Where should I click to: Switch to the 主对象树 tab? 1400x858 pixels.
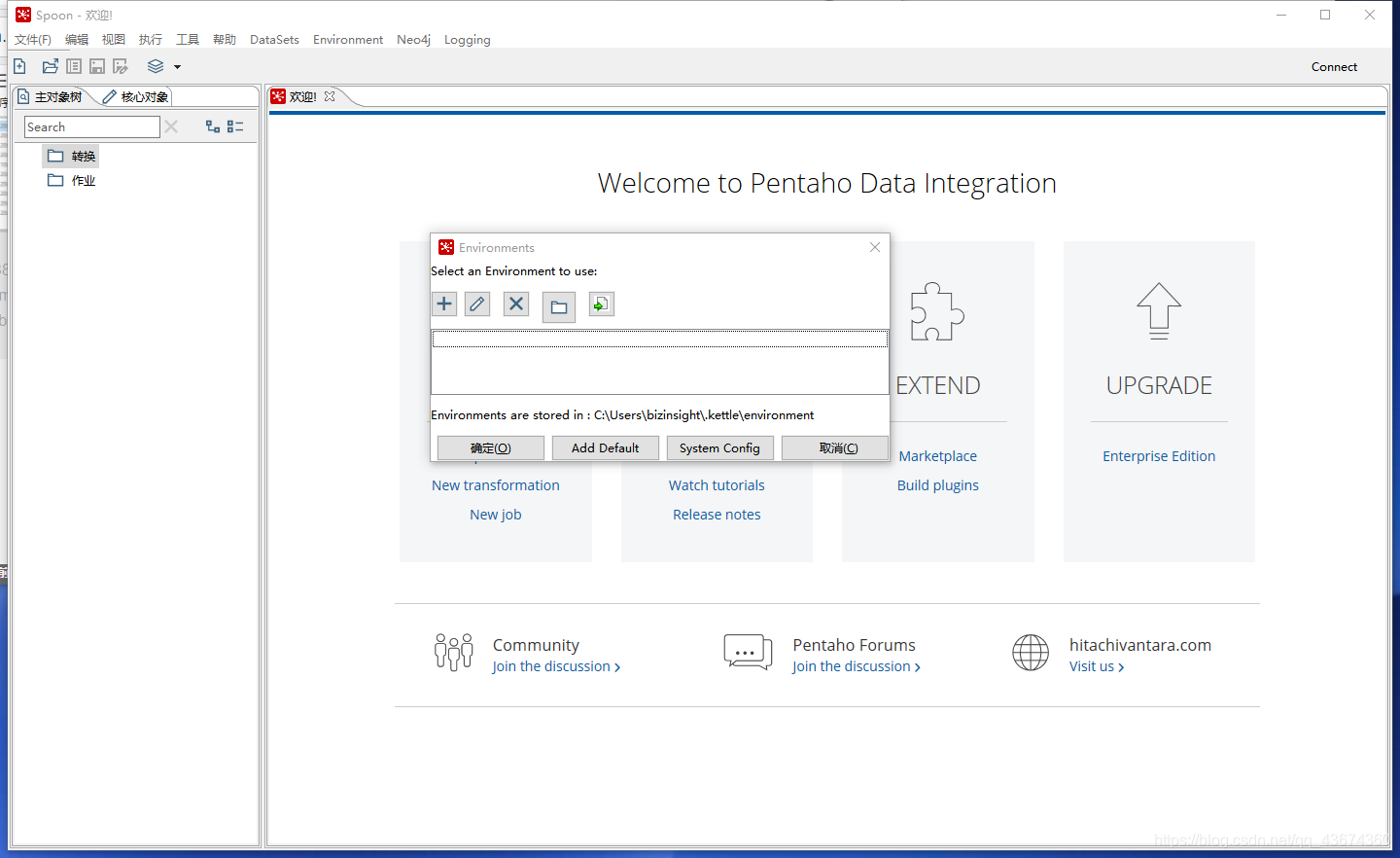point(50,96)
